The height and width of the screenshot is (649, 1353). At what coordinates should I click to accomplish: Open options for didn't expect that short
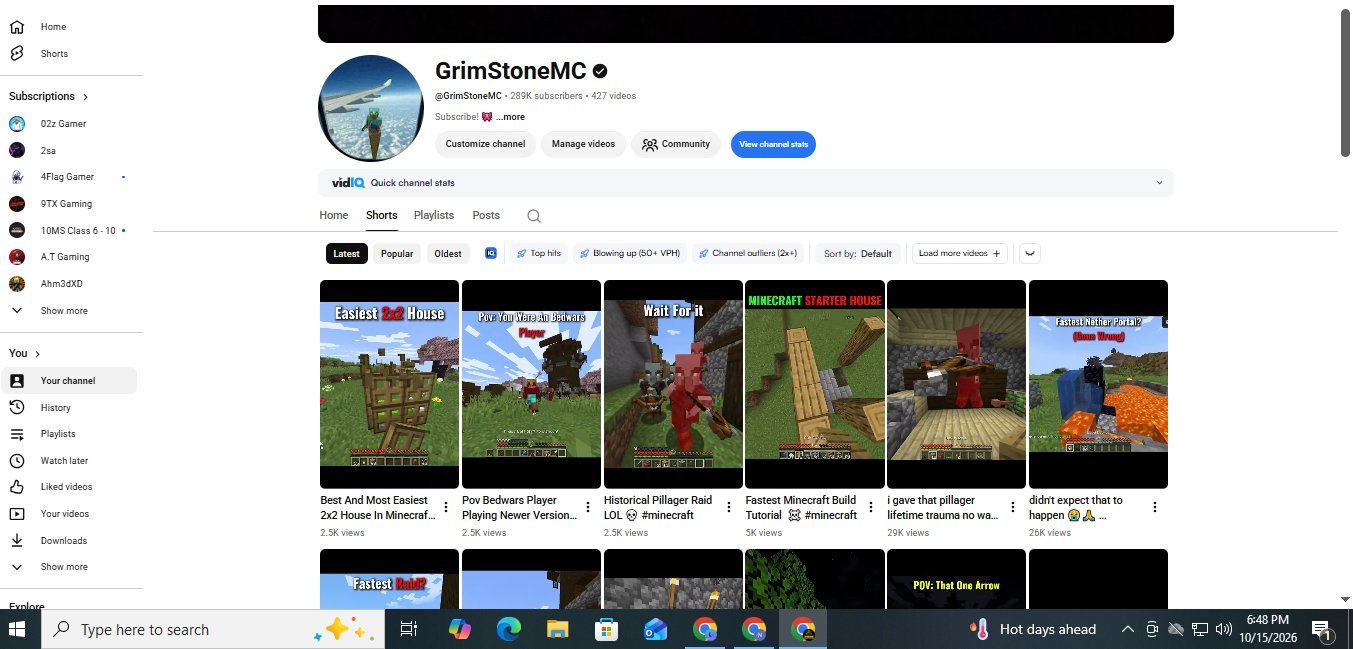(1155, 507)
